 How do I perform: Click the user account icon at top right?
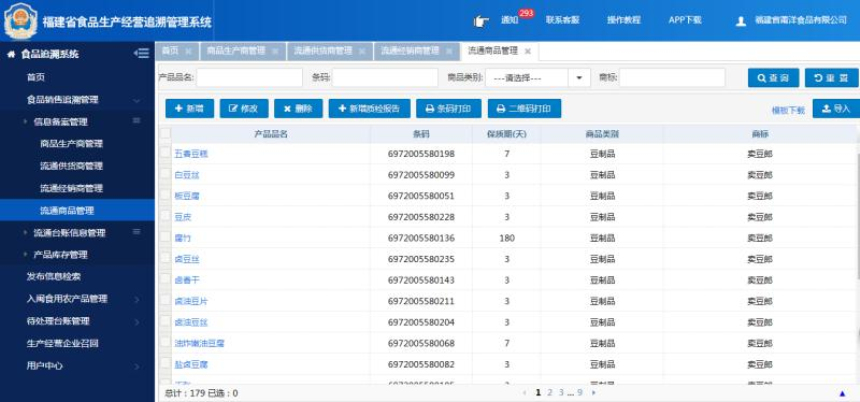pos(741,21)
